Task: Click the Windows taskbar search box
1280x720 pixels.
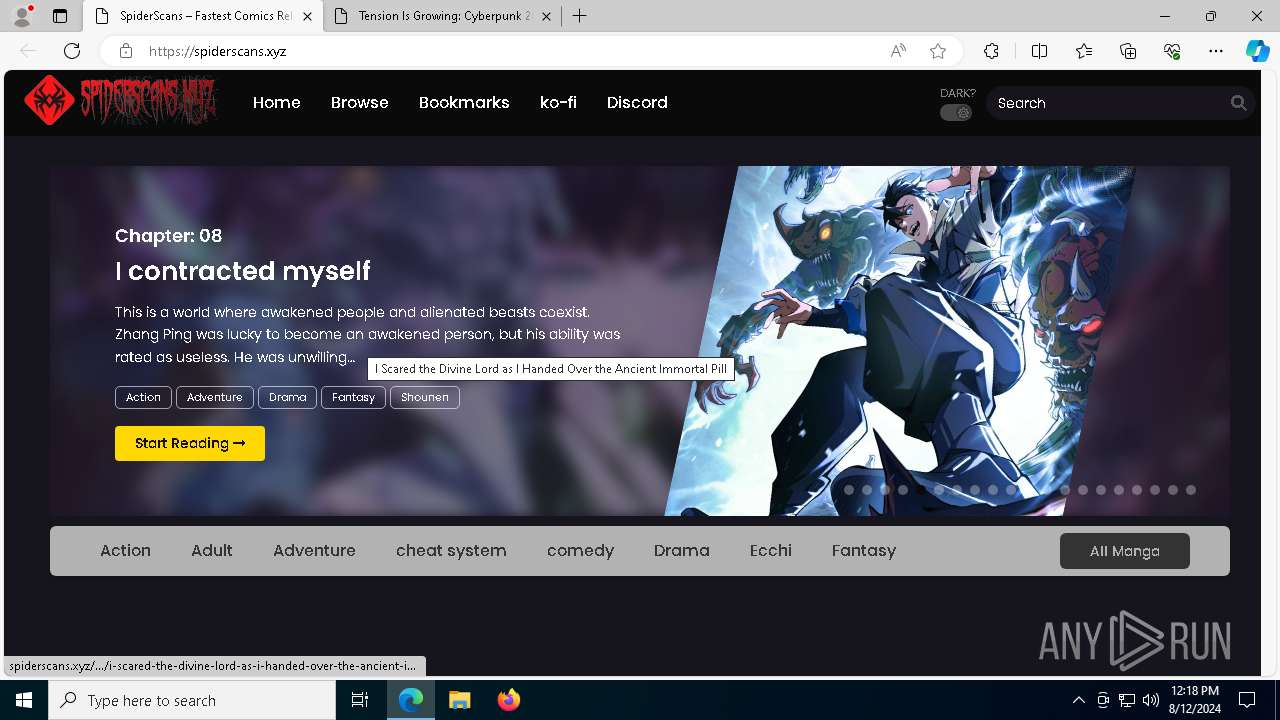Action: coord(192,700)
